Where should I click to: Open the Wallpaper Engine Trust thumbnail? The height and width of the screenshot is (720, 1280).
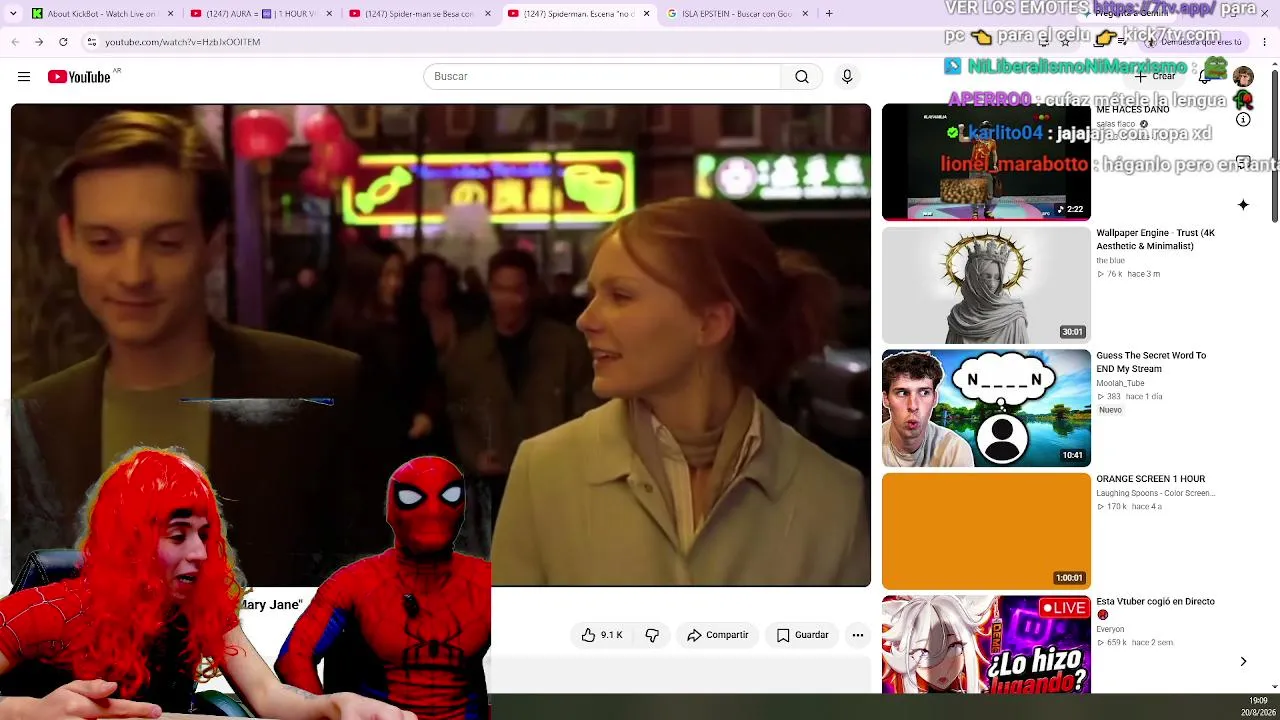pyautogui.click(x=986, y=285)
